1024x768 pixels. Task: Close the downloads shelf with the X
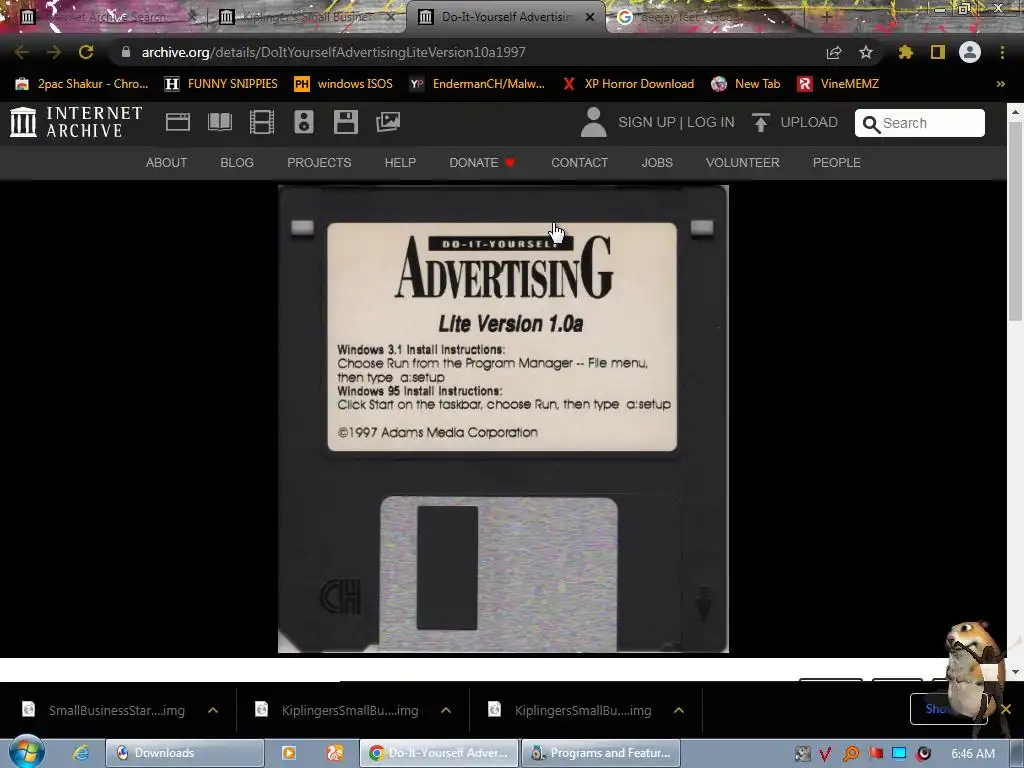tap(1006, 709)
